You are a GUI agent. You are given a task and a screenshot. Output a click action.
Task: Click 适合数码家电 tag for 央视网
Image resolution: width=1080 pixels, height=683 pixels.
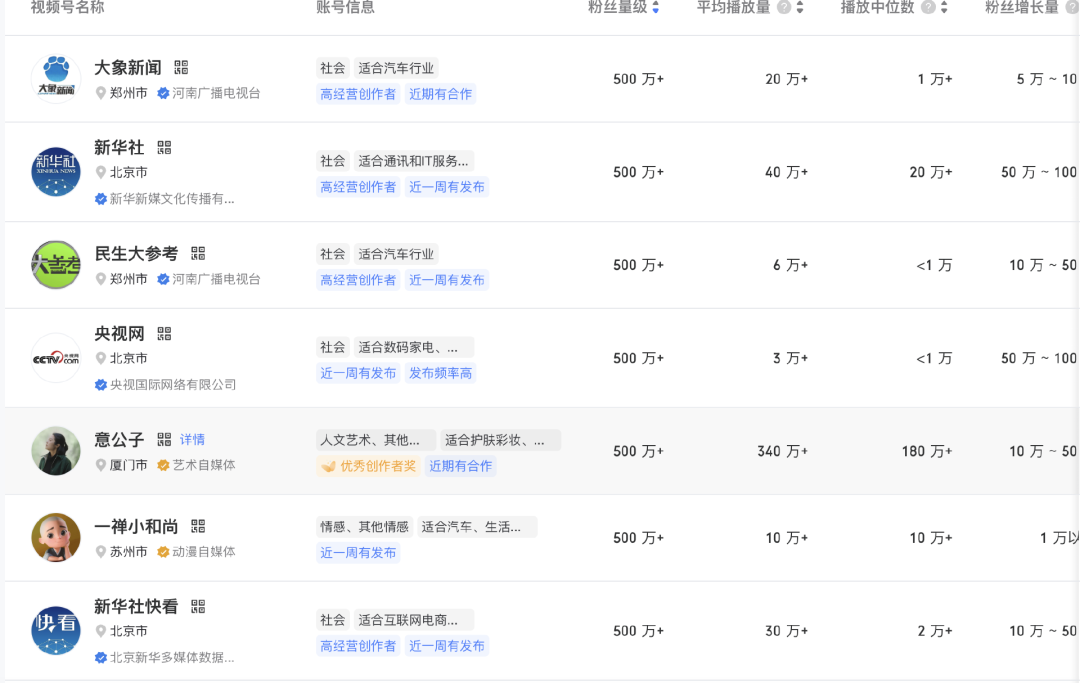tap(413, 347)
